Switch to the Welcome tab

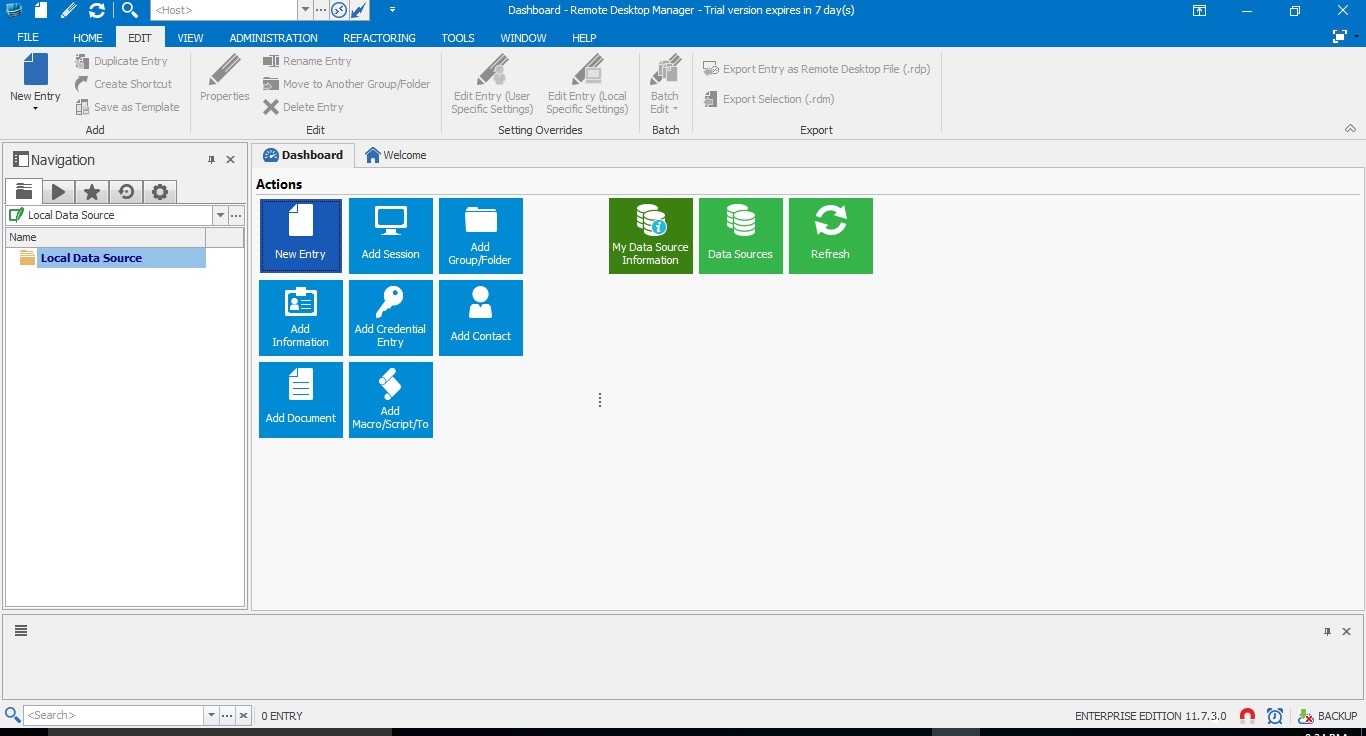point(396,155)
